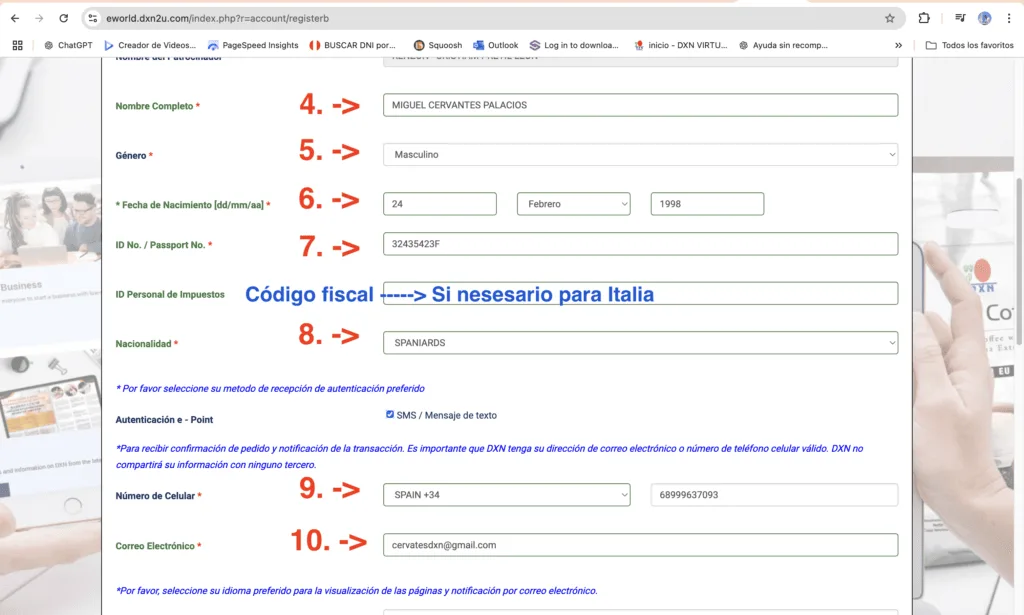Viewport: 1024px width, 615px height.
Task: Click the browser back arrow
Action: tap(15, 18)
